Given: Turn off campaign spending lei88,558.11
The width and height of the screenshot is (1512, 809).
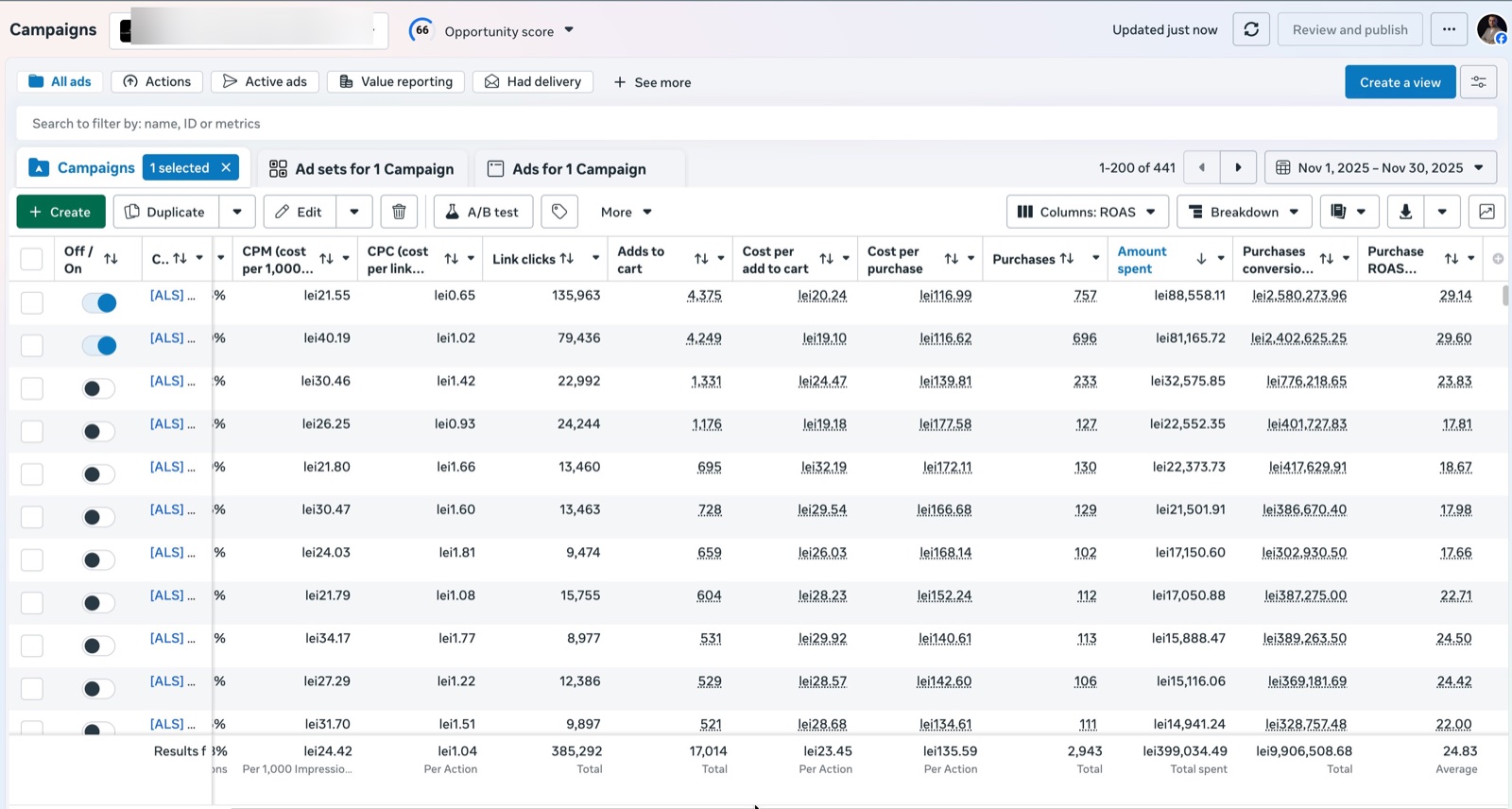Looking at the screenshot, I should (x=98, y=302).
